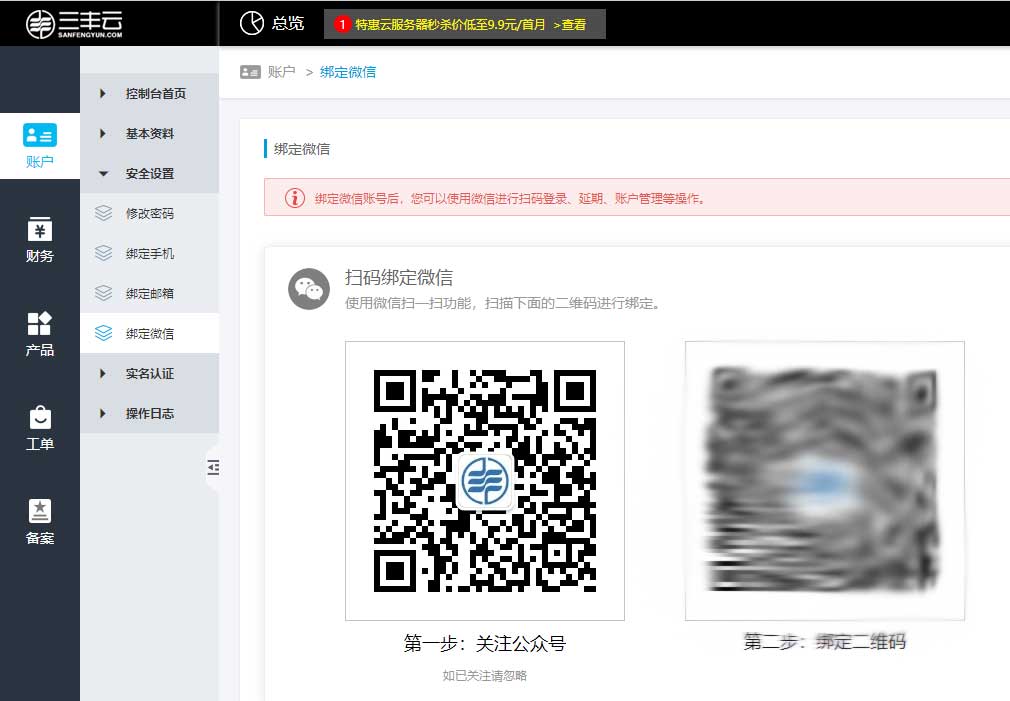The width and height of the screenshot is (1010, 701).
Task: Click the pink notice text about 绑定微信账号
Action: pos(511,198)
